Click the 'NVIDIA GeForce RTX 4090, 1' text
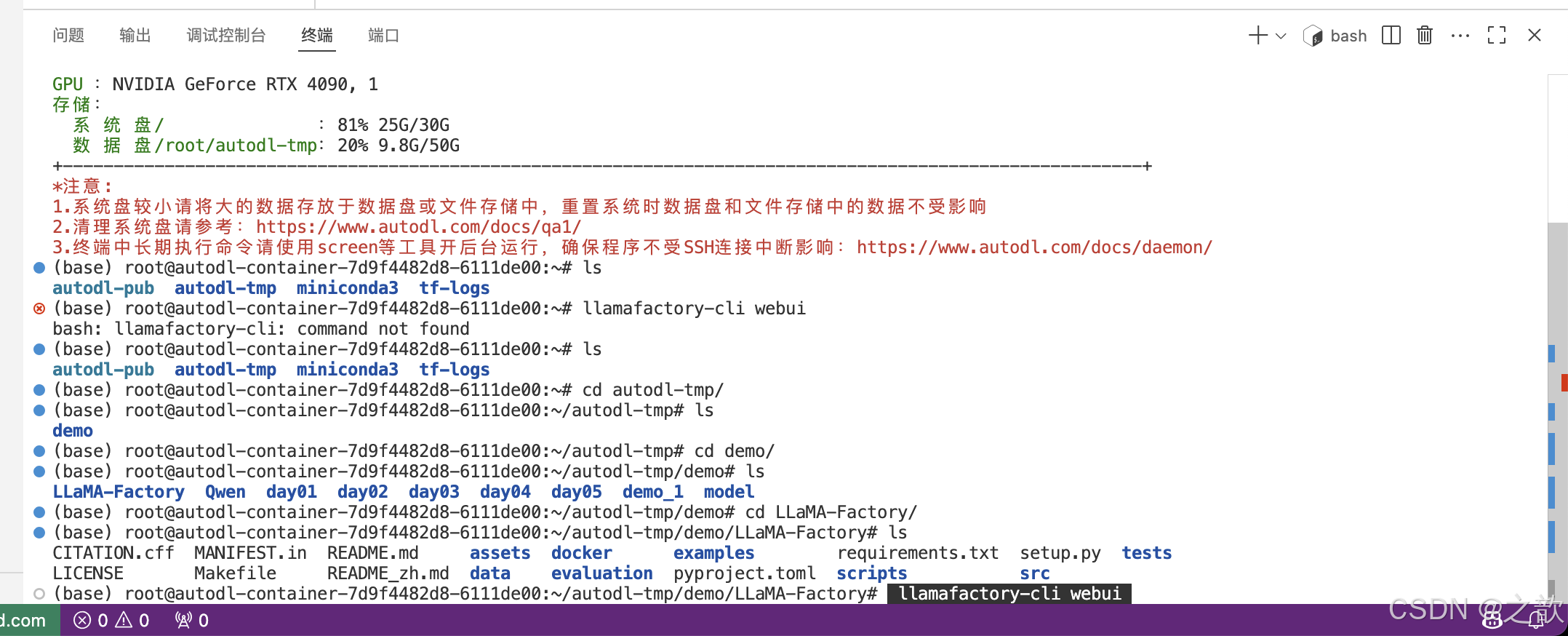The width and height of the screenshot is (1568, 636). coord(245,84)
